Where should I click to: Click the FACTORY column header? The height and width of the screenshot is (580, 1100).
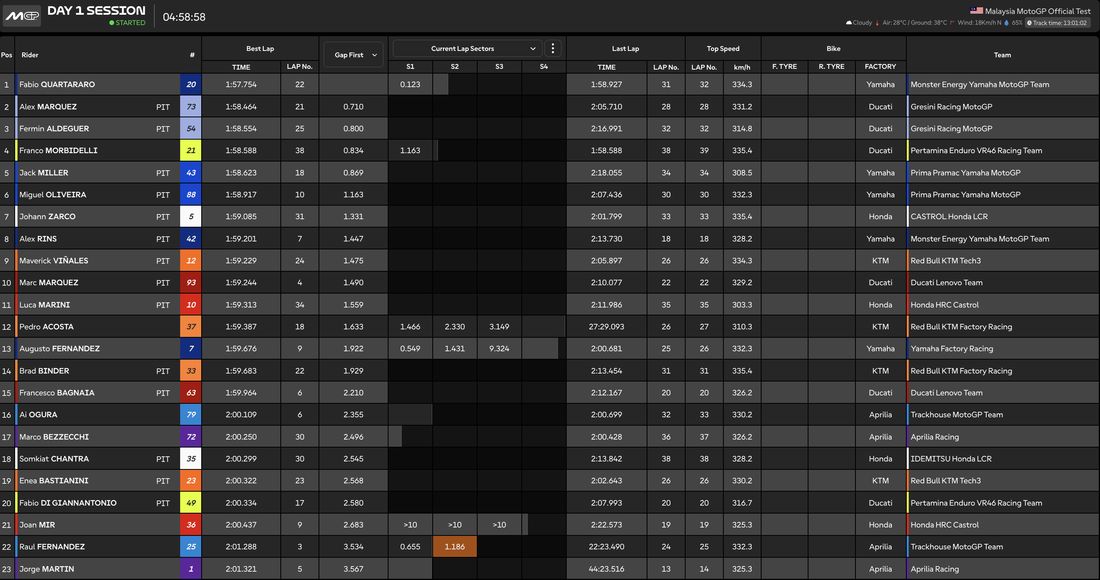pyautogui.click(x=880, y=67)
